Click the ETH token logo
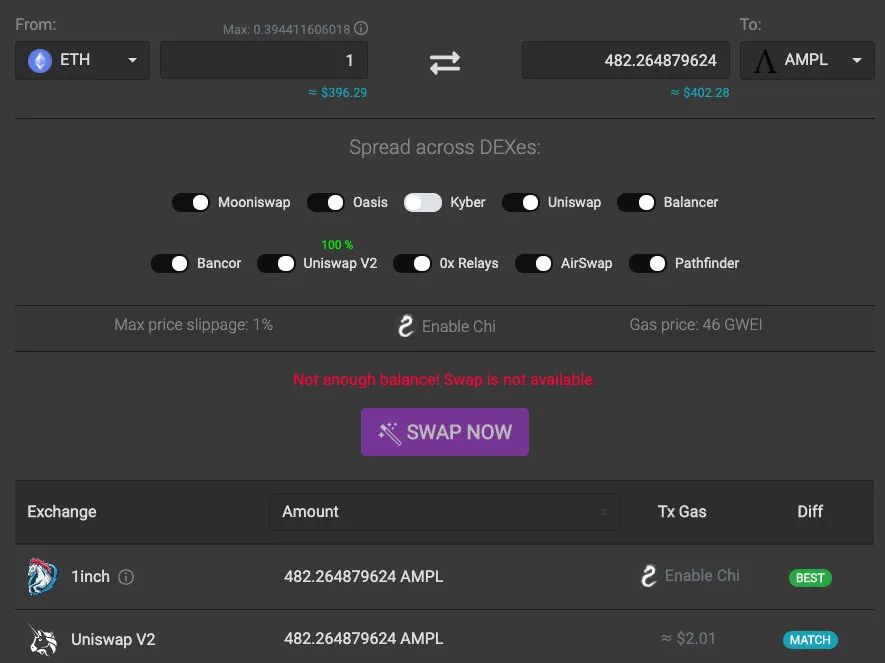 40,60
